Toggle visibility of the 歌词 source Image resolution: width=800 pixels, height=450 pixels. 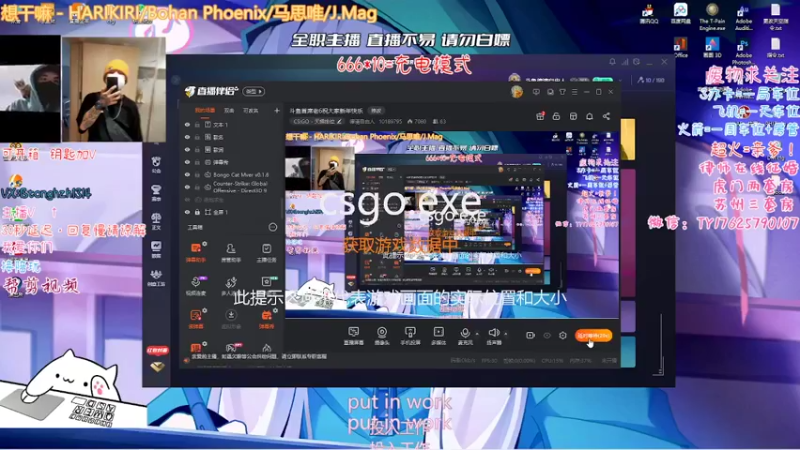click(187, 149)
